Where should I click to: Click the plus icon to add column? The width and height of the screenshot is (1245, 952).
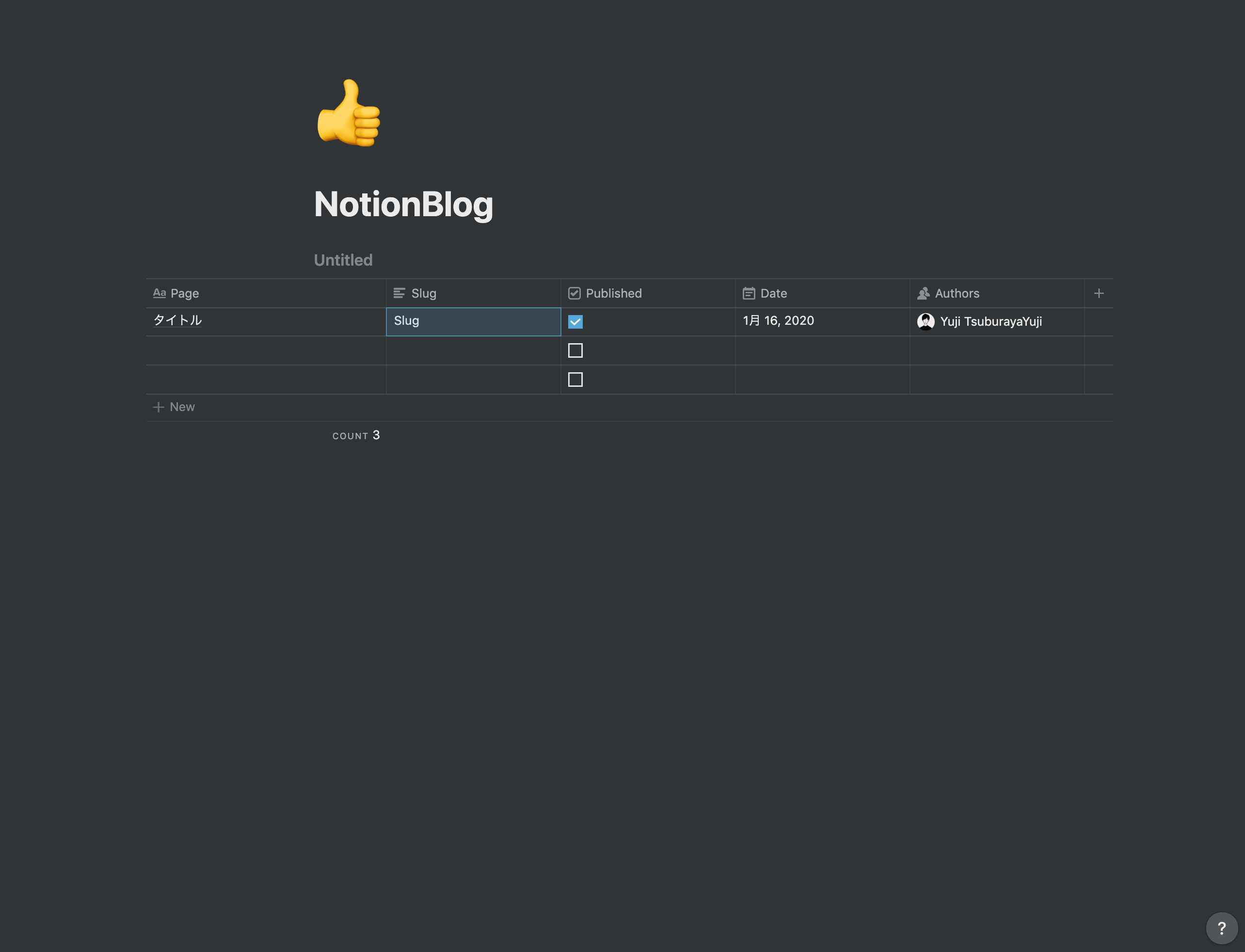[x=1099, y=294]
